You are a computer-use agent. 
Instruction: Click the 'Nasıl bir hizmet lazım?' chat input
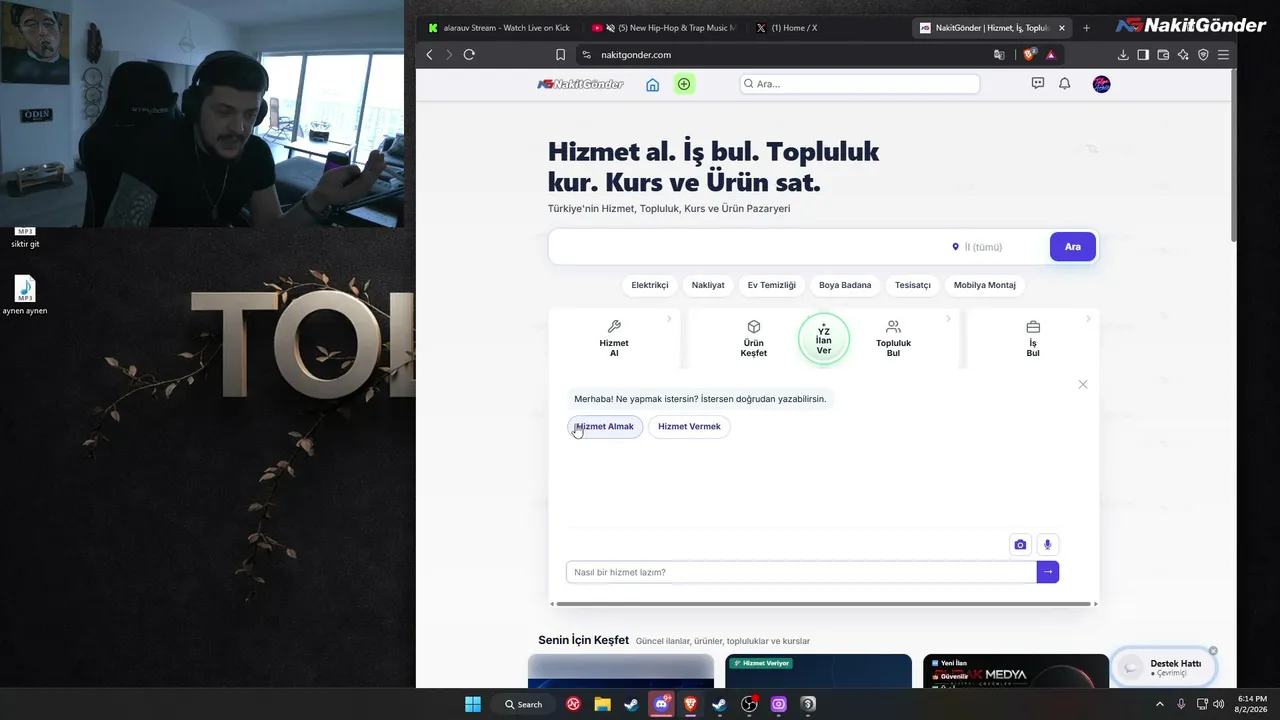[801, 572]
